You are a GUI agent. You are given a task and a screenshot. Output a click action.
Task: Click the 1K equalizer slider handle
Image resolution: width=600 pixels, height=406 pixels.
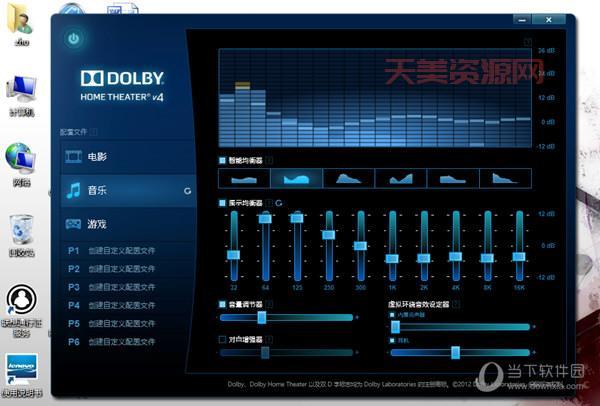[392, 259]
